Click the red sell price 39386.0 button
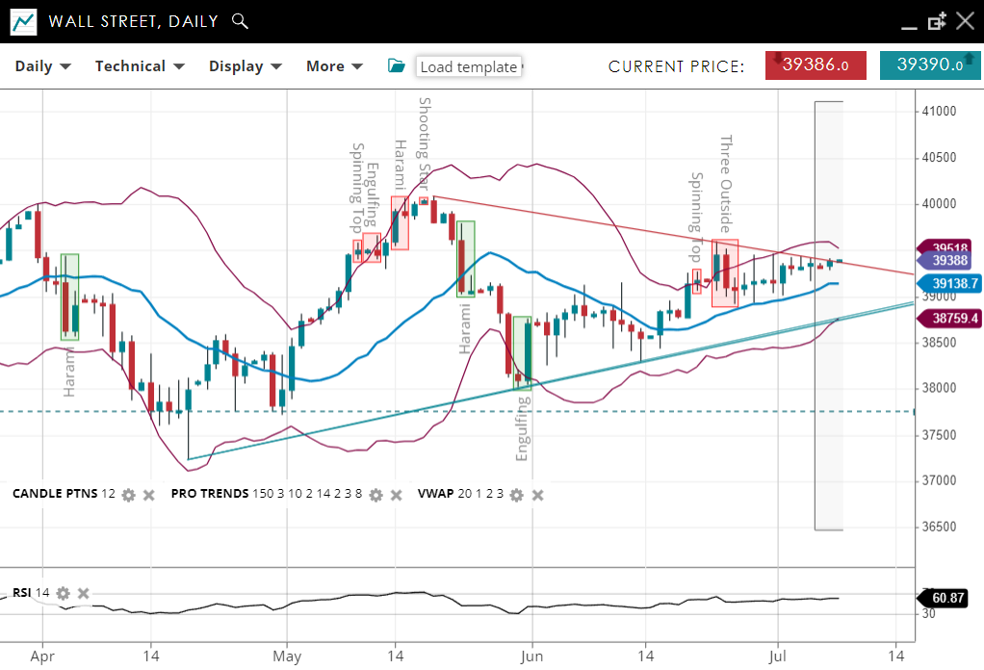984x670 pixels. tap(815, 65)
